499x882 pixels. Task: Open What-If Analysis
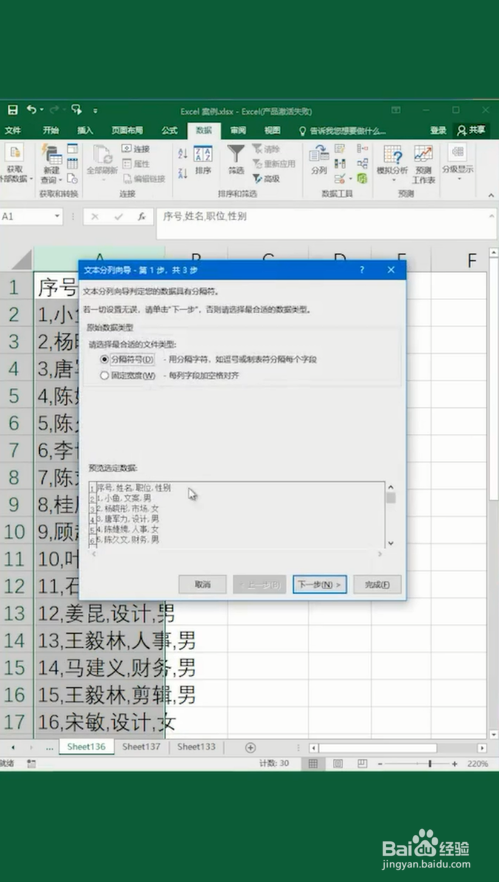[392, 164]
